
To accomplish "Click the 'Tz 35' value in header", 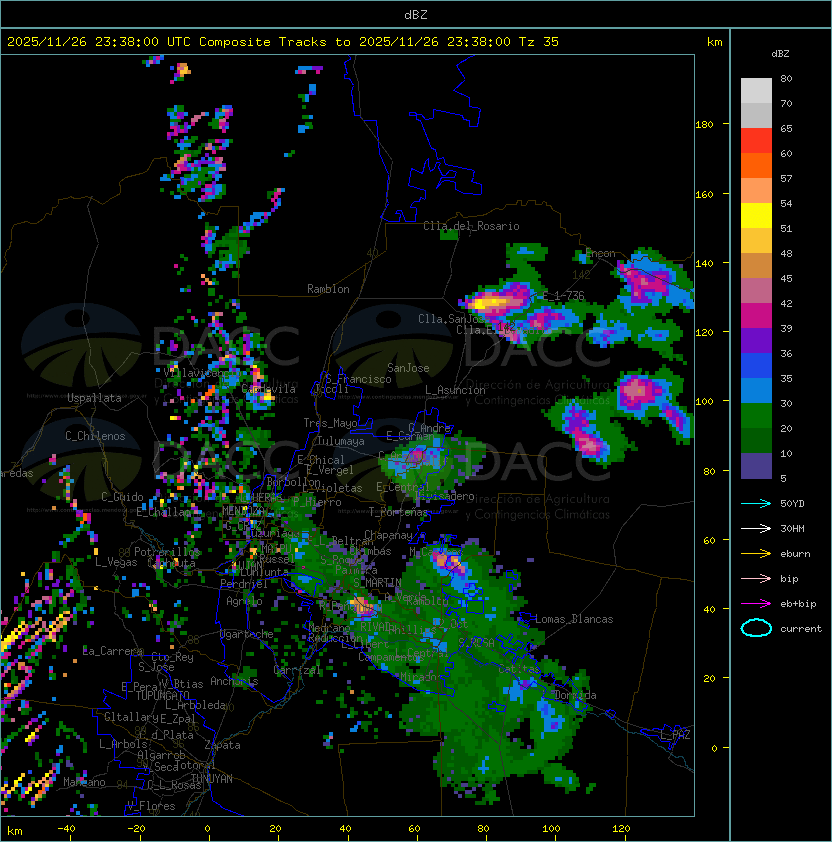I will coord(539,42).
